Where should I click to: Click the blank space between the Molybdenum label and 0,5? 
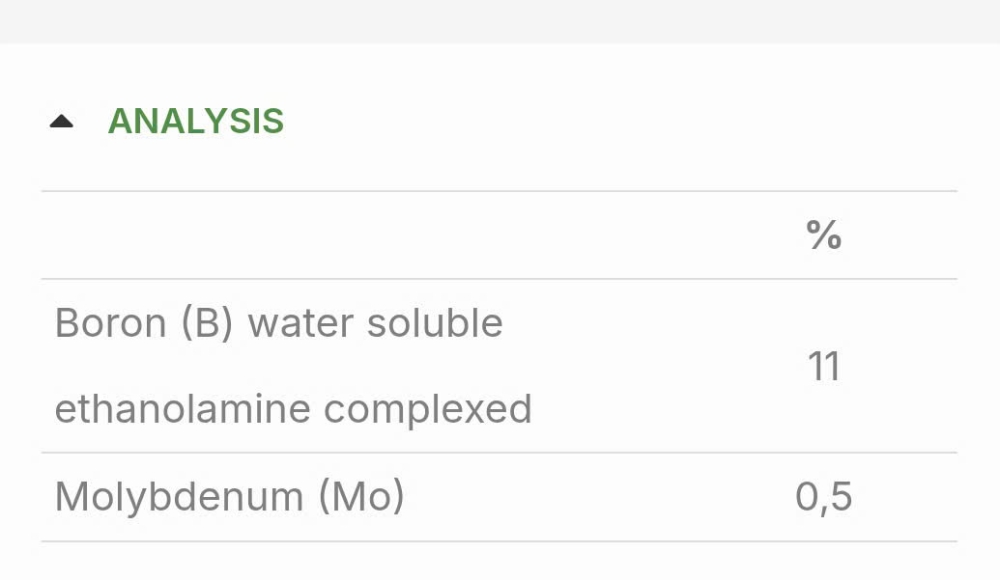coord(599,496)
